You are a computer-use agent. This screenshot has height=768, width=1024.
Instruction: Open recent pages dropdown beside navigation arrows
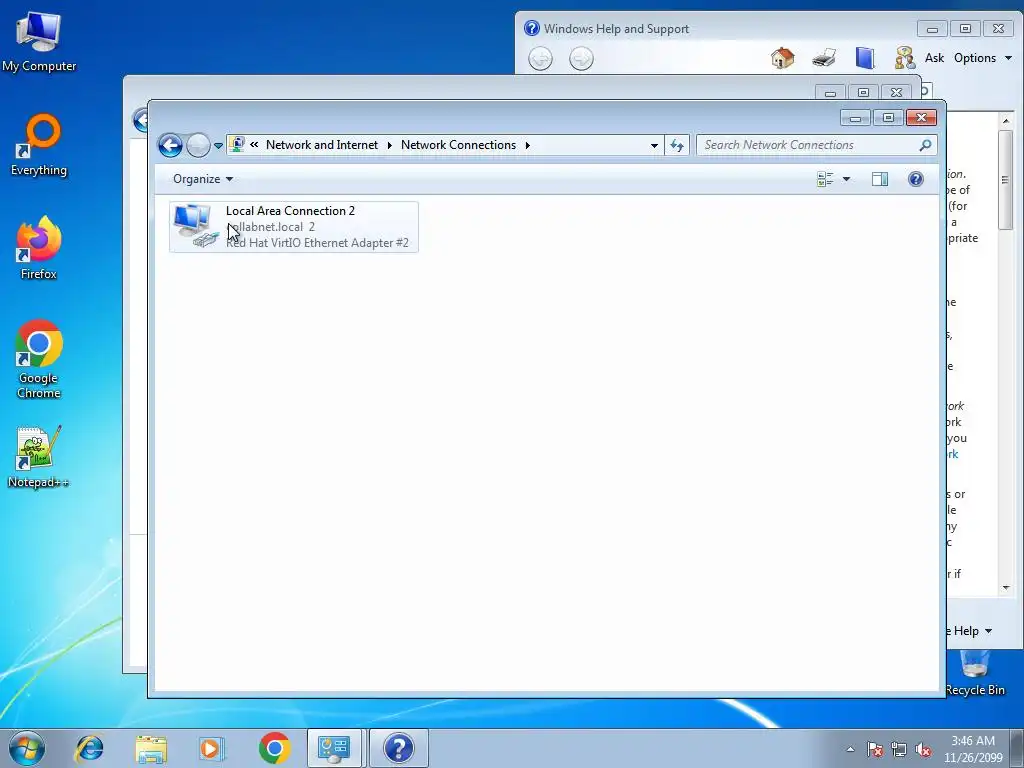(218, 146)
